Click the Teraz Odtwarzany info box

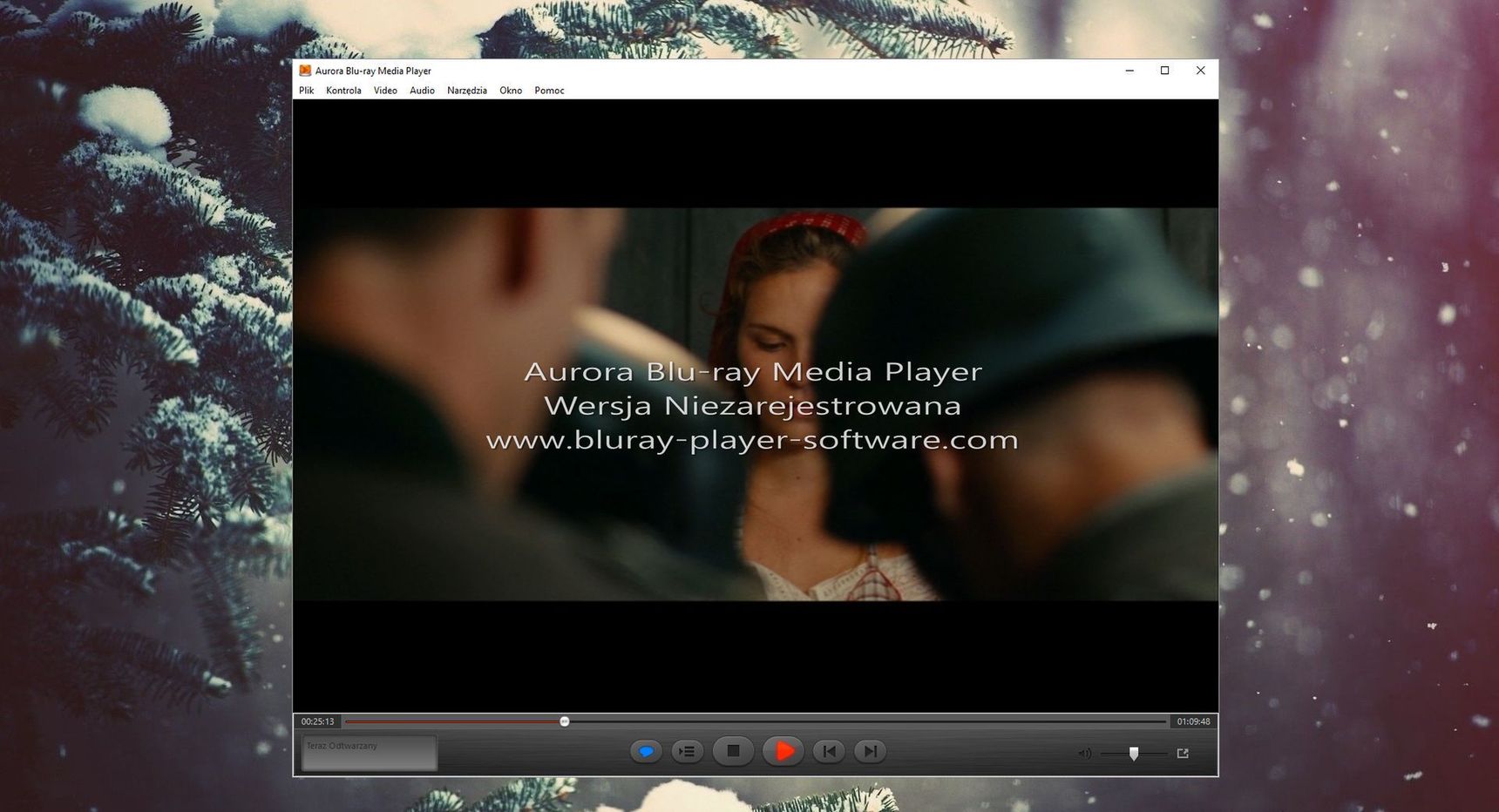click(x=370, y=753)
